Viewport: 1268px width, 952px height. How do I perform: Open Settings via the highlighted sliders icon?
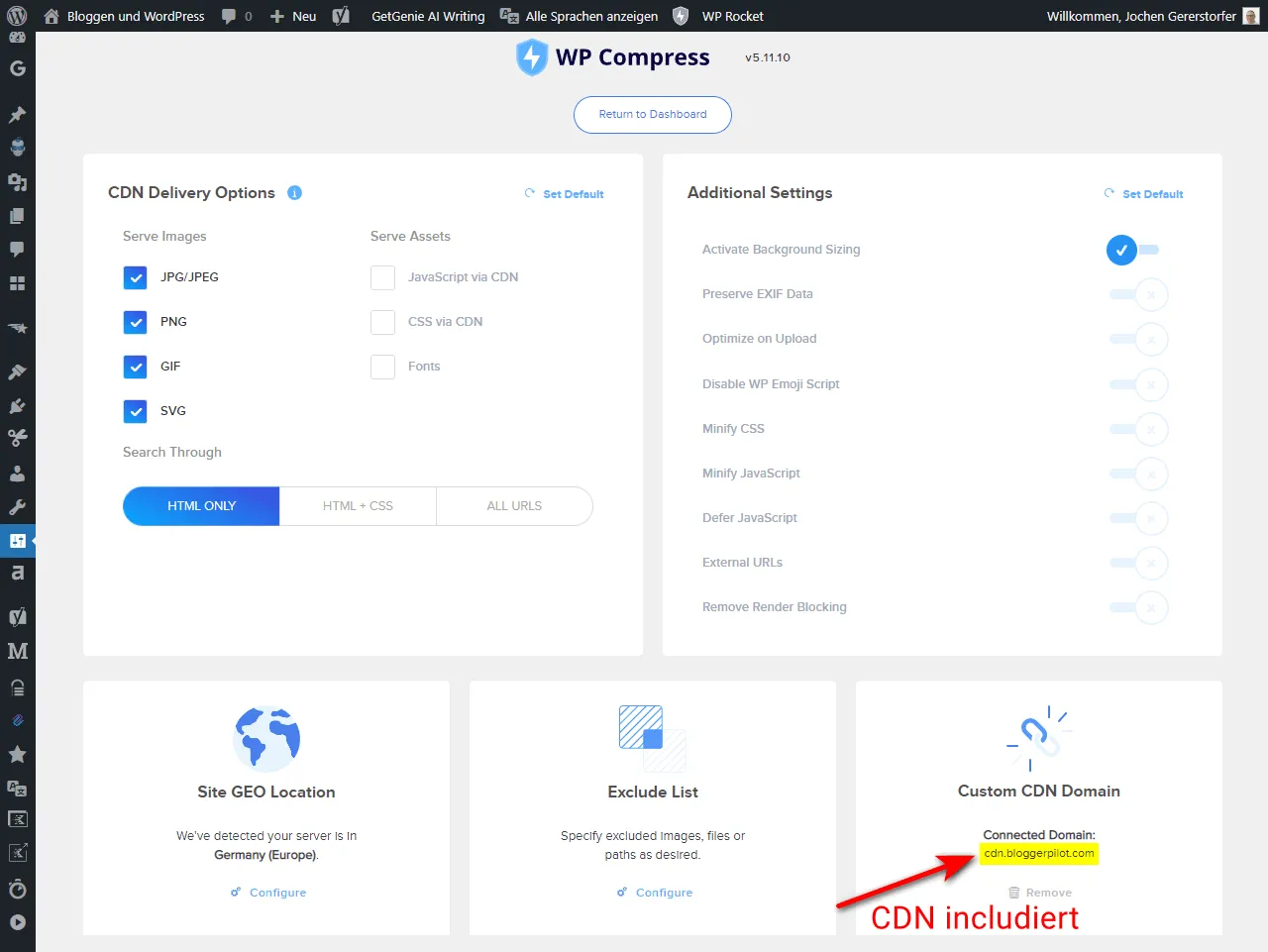point(17,540)
